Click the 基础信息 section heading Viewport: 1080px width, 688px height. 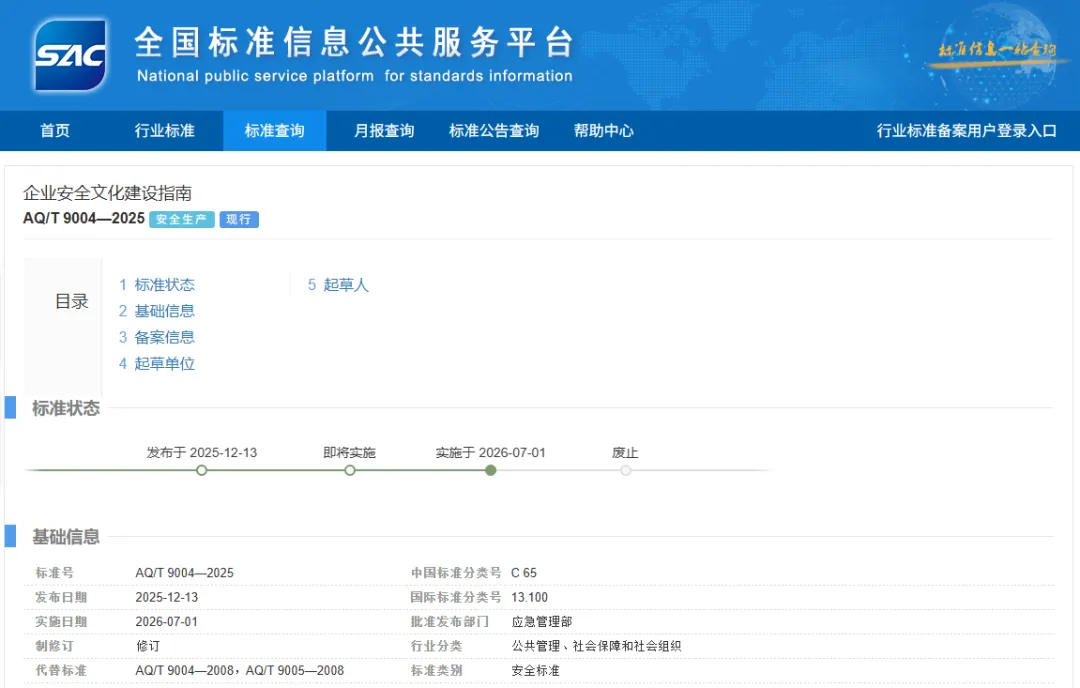pos(66,537)
